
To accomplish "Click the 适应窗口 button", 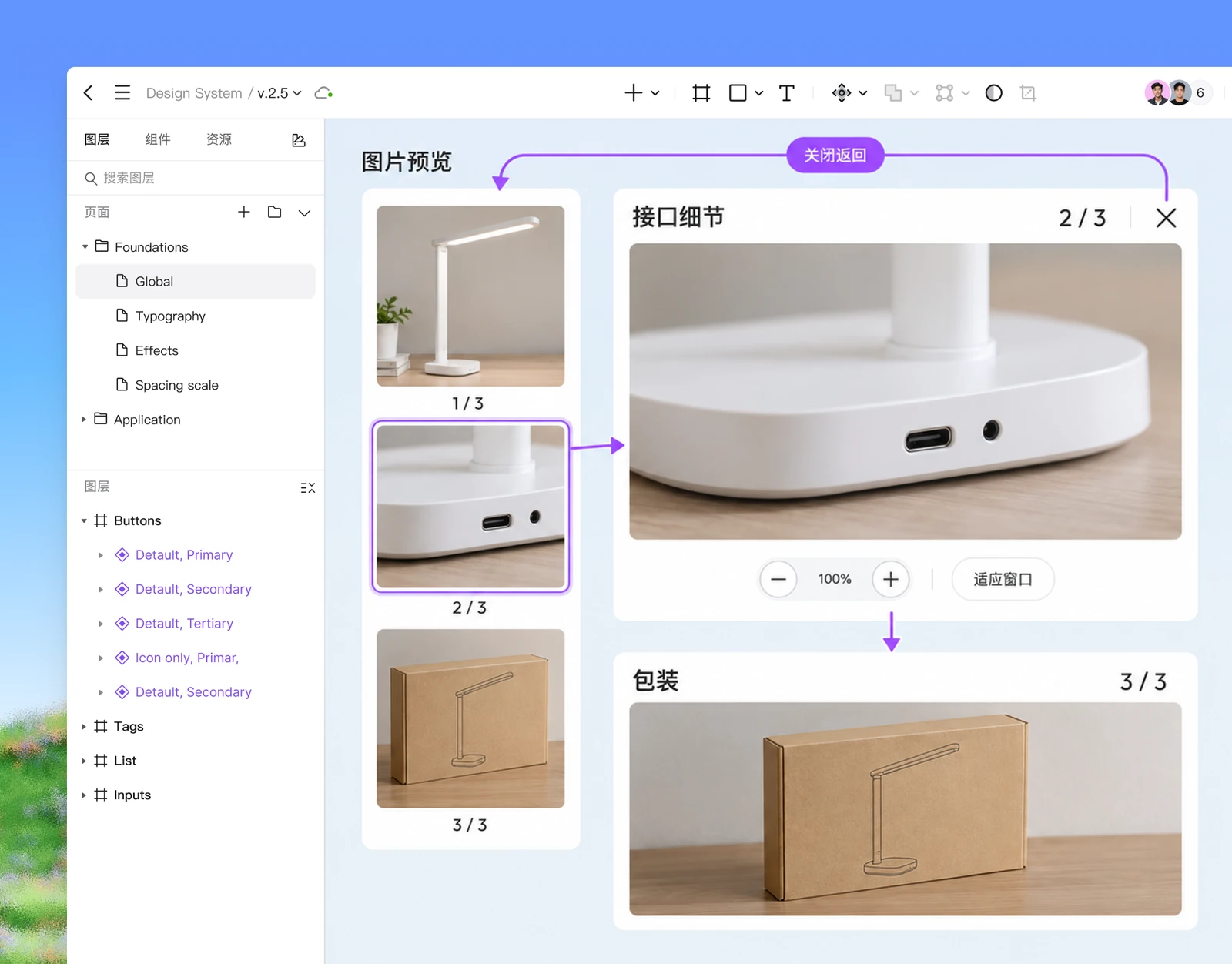I will [x=1003, y=579].
